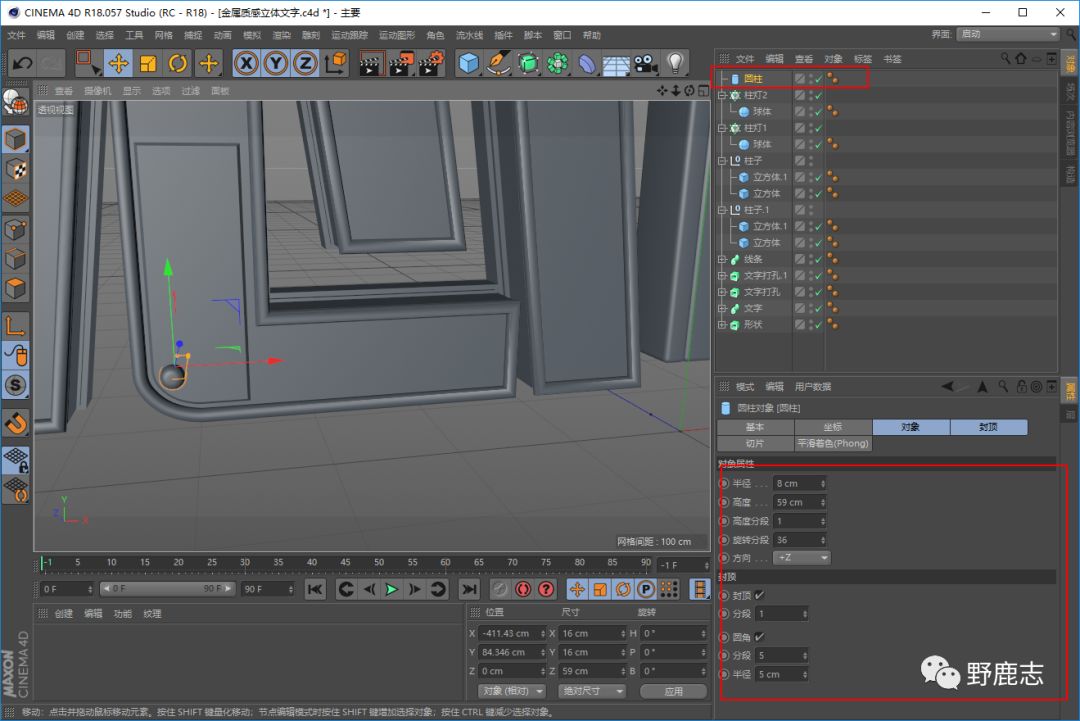
Task: Switch to the 坐标 attributes tab
Action: click(x=833, y=427)
